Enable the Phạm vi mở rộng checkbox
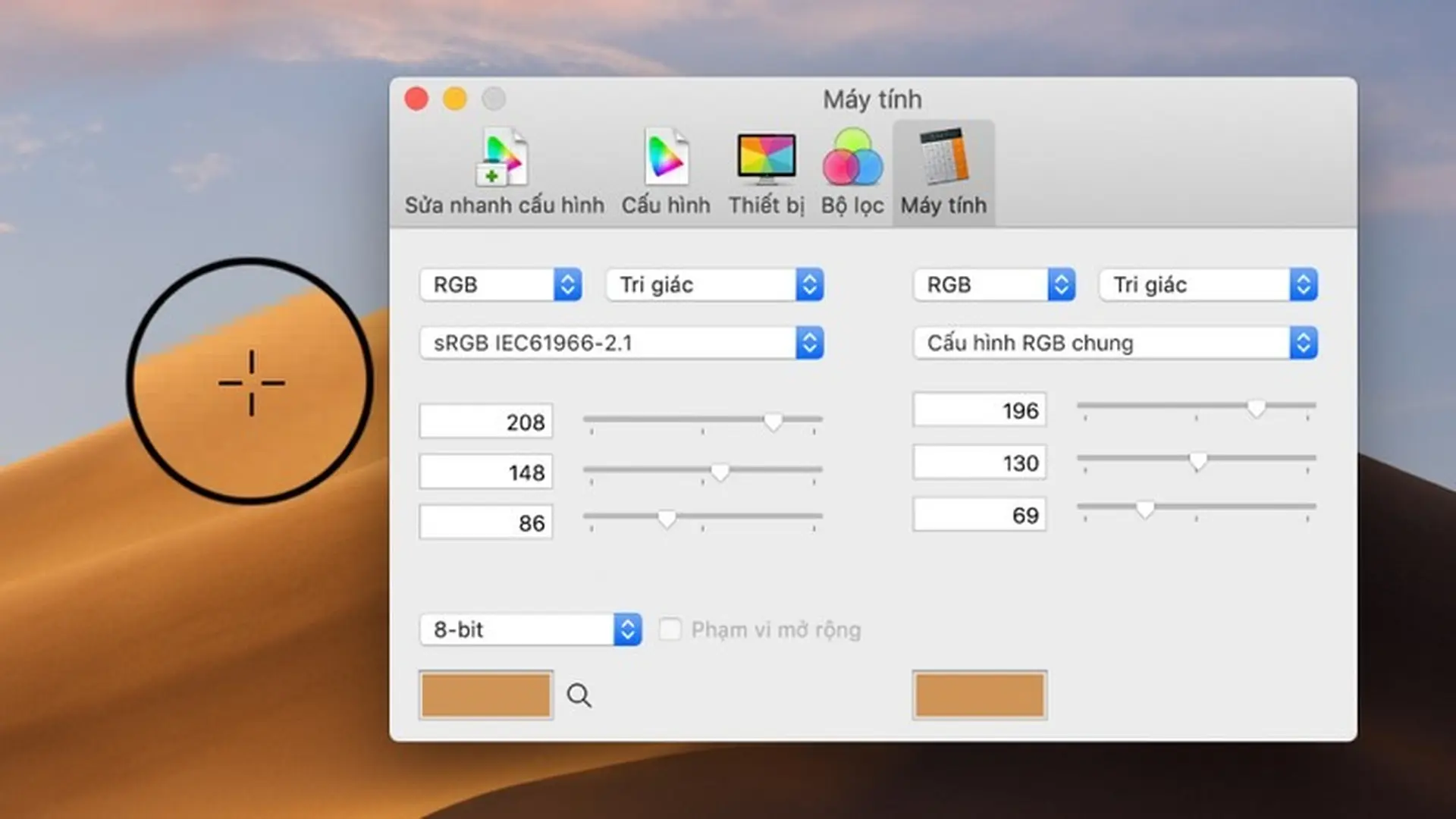This screenshot has width=1456, height=819. (670, 629)
